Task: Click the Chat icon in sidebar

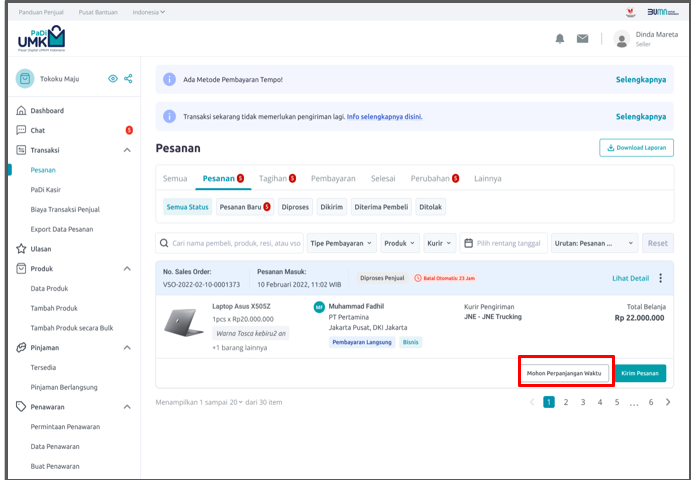Action: pyautogui.click(x=21, y=130)
